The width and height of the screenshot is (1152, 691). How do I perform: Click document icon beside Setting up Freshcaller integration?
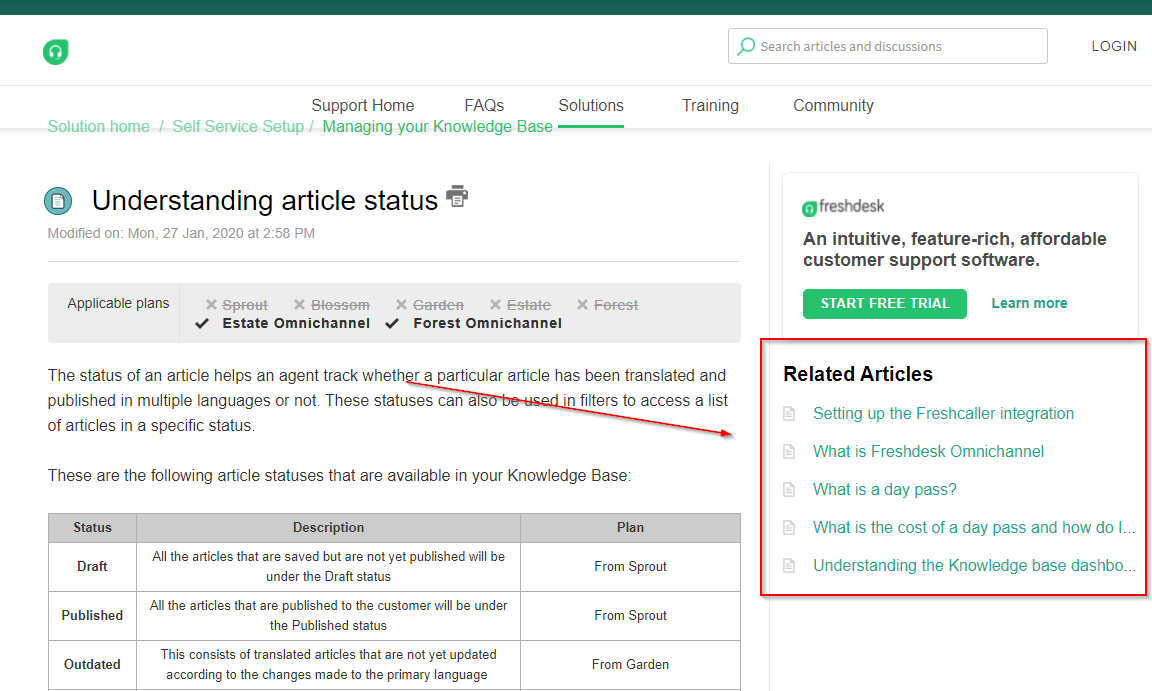(789, 413)
